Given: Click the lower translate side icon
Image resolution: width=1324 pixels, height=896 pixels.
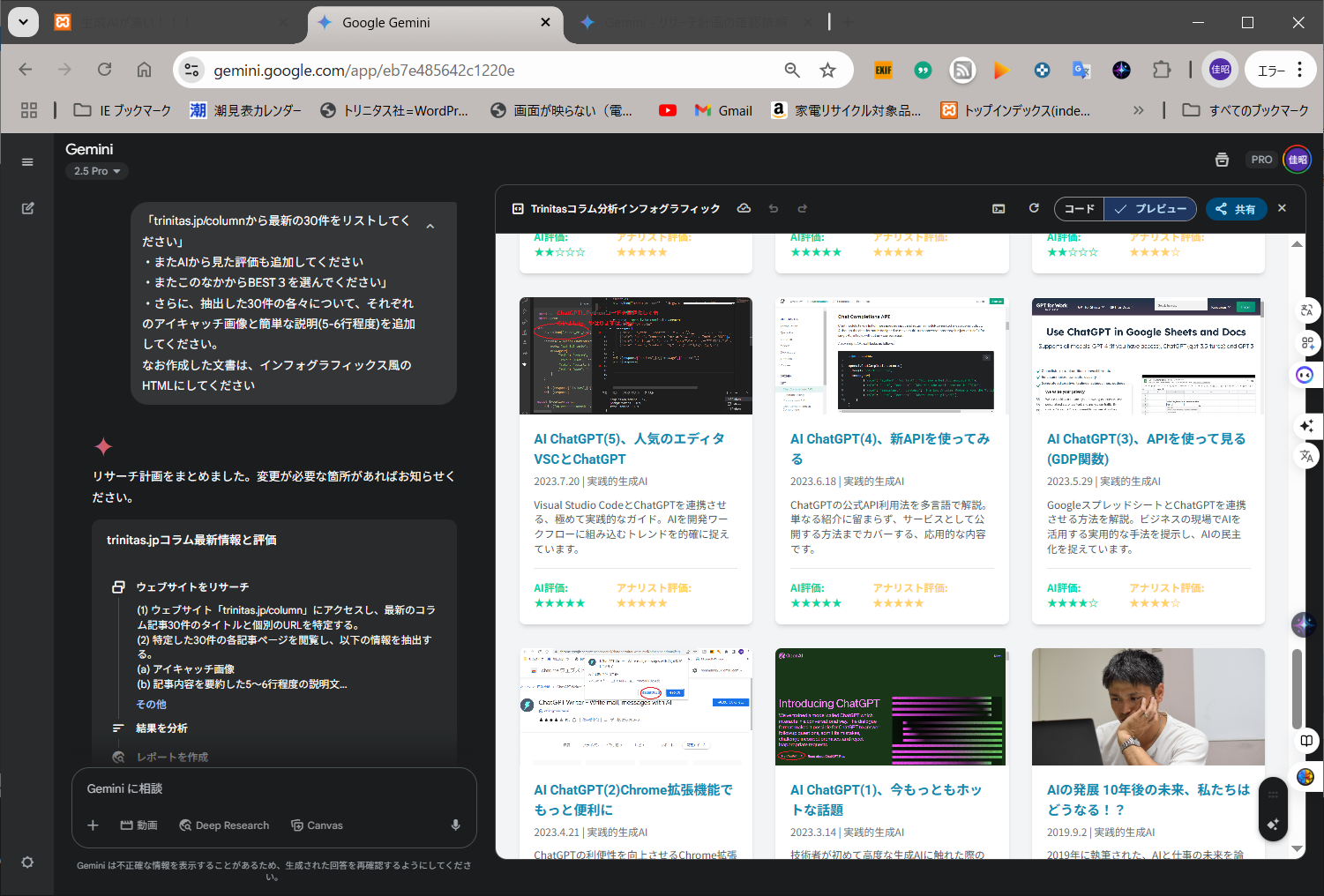Looking at the screenshot, I should point(1306,456).
